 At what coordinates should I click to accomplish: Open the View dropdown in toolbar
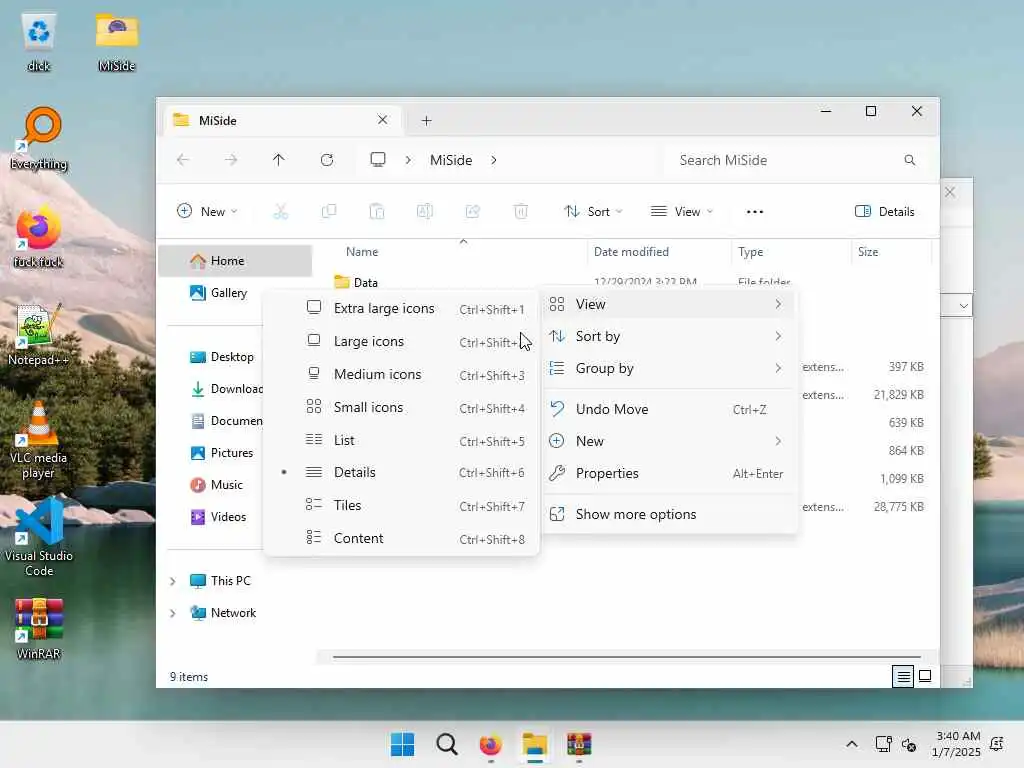pyautogui.click(x=682, y=212)
